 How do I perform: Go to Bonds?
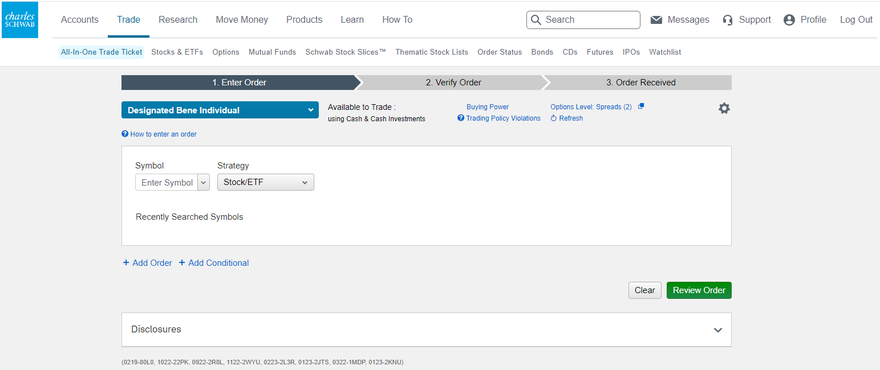tap(542, 52)
